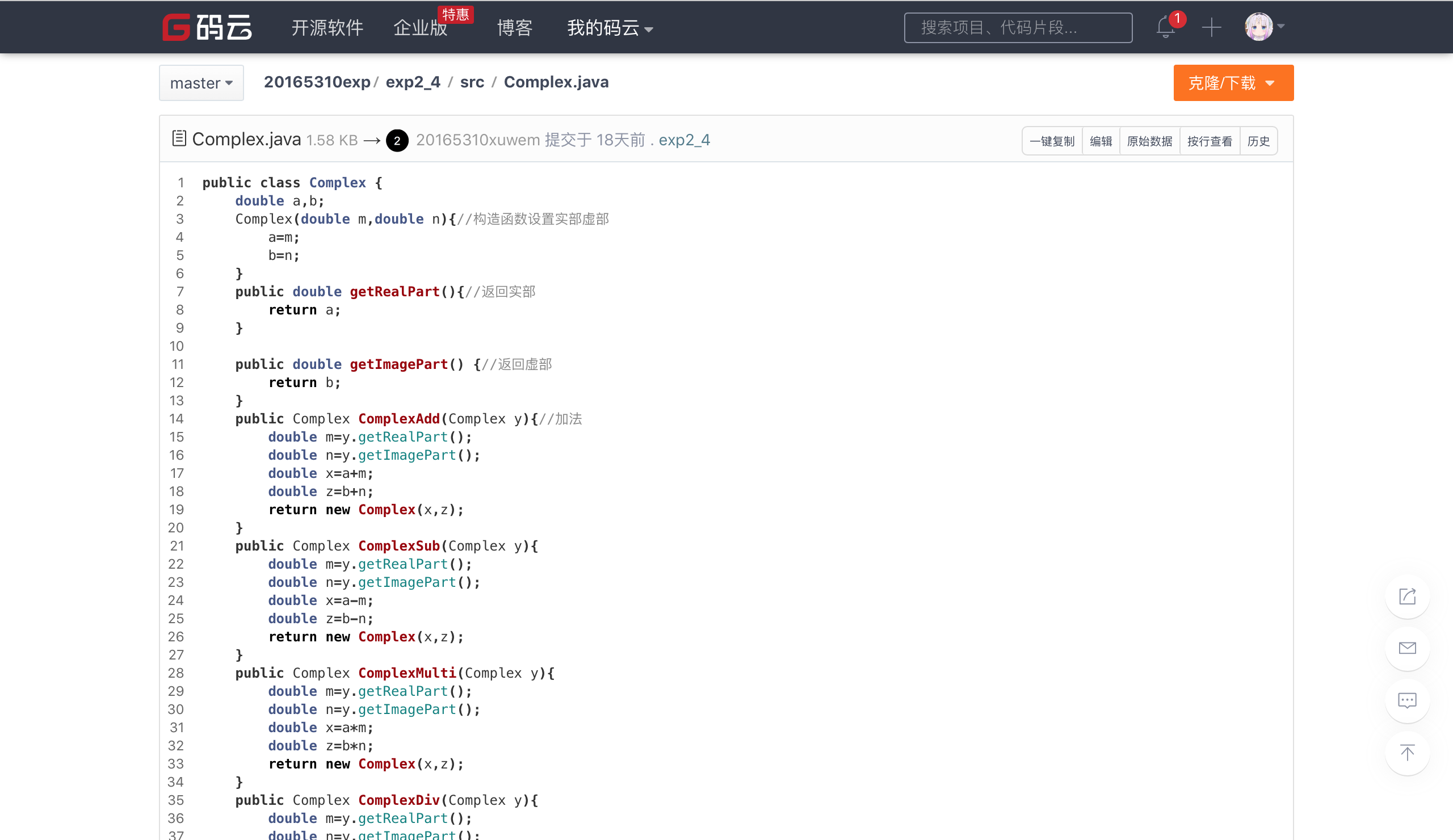Click the 原始数据 raw button
Viewport: 1453px width, 840px height.
tap(1149, 141)
